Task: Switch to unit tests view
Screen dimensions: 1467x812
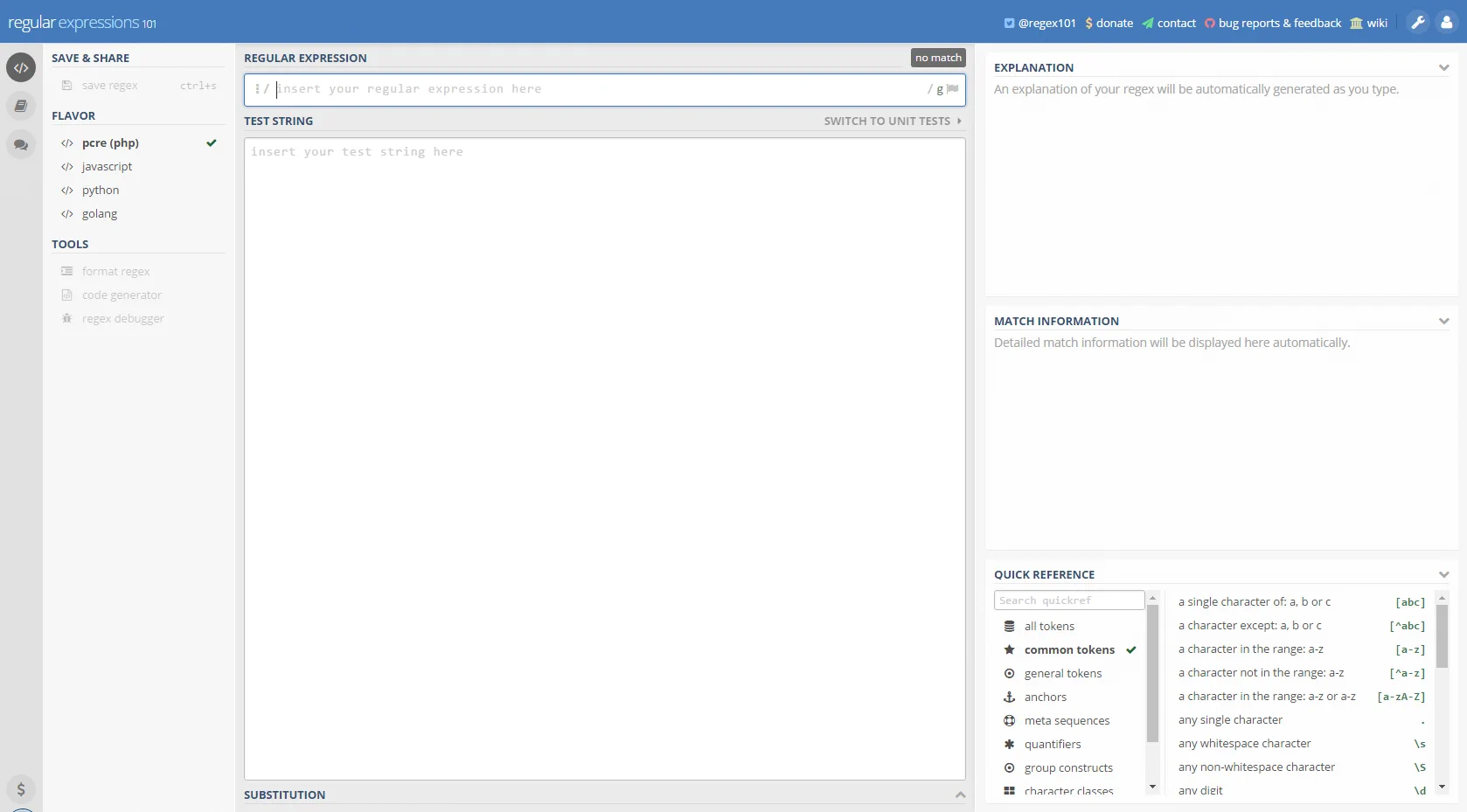Action: 886,121
